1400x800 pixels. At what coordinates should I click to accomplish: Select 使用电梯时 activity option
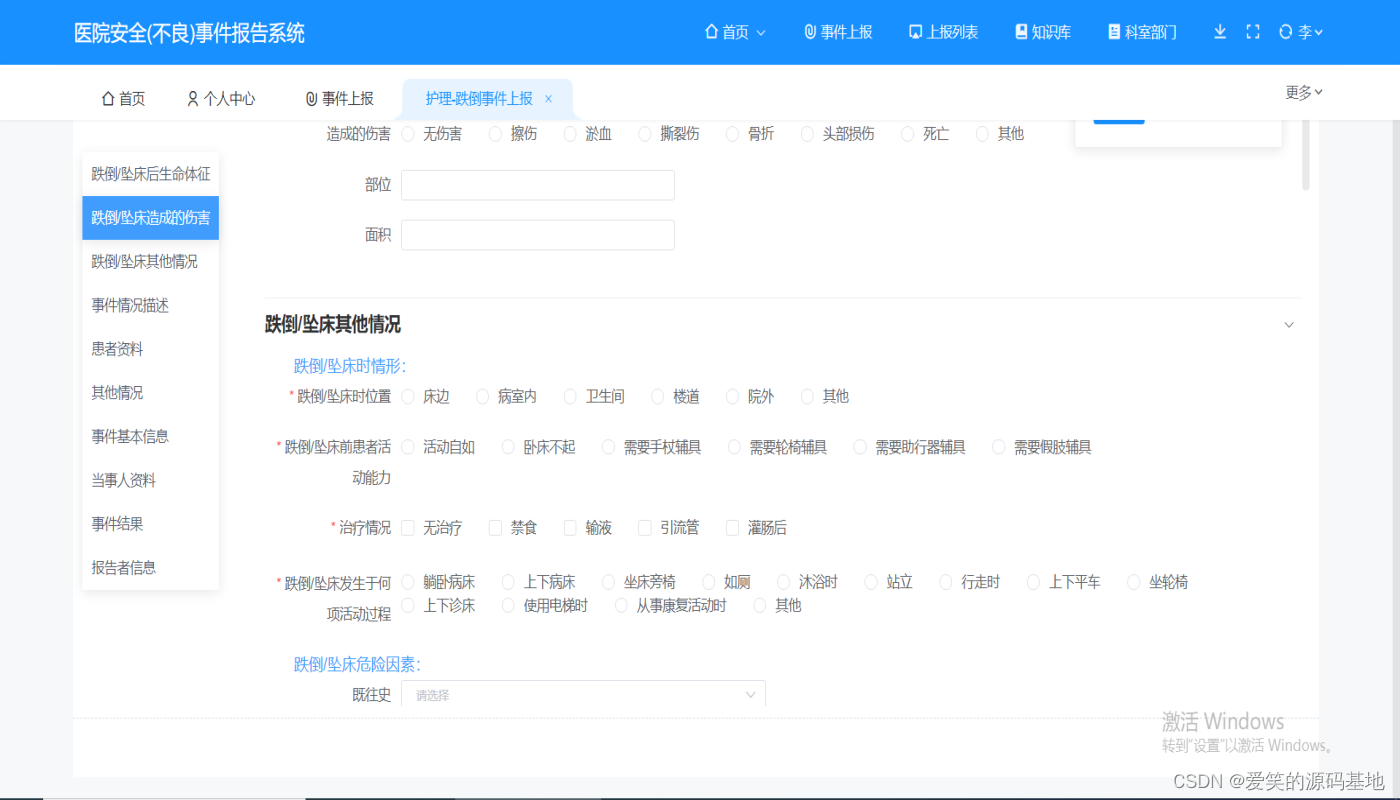[x=509, y=605]
